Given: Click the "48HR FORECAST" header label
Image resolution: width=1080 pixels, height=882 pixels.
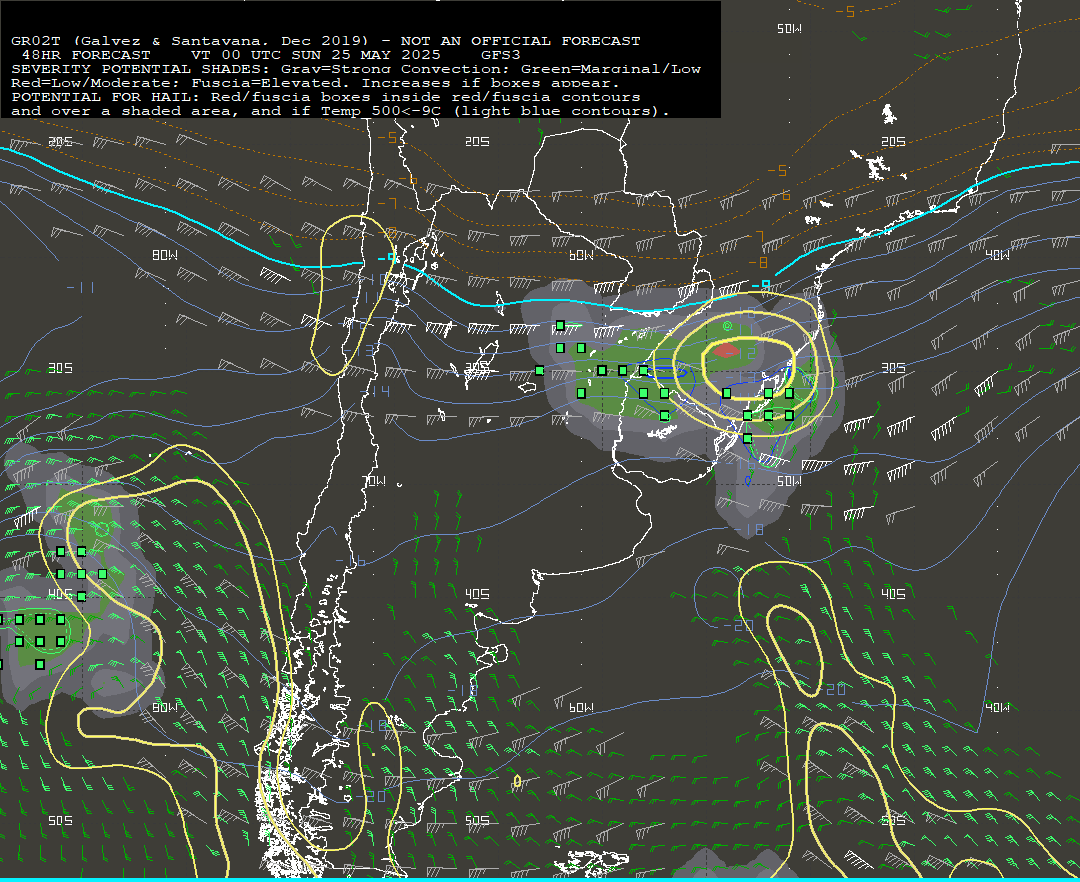Looking at the screenshot, I should [x=86, y=55].
